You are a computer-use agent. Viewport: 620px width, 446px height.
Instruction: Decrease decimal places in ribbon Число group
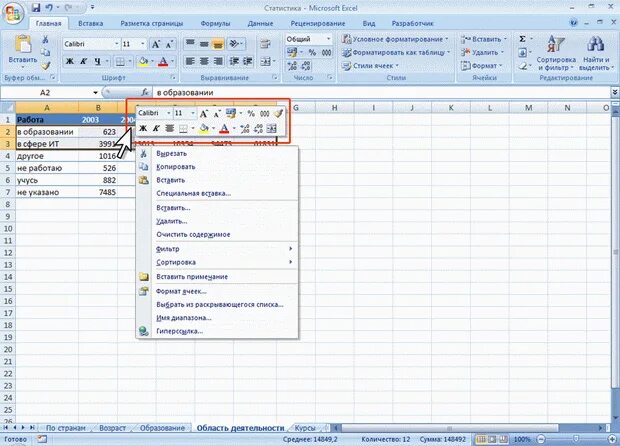[306, 66]
